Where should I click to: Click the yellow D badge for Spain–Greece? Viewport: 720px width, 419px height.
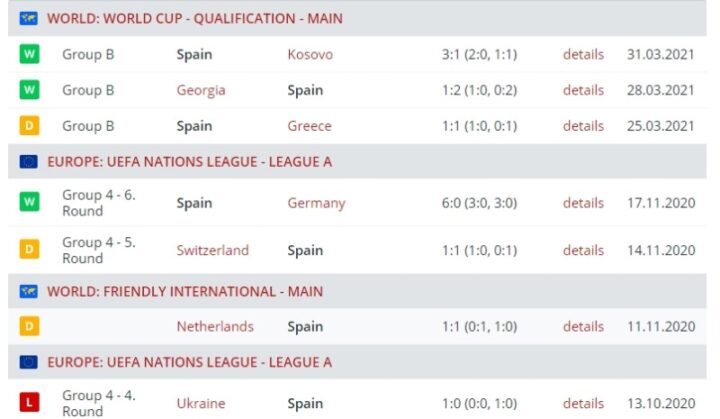point(30,126)
